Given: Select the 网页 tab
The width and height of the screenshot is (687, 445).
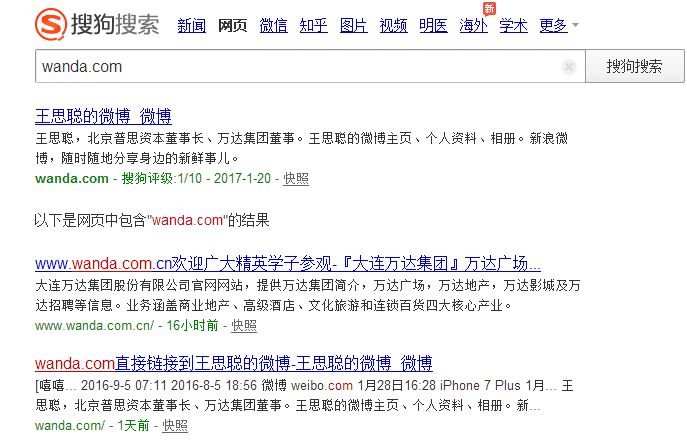Looking at the screenshot, I should [x=232, y=26].
